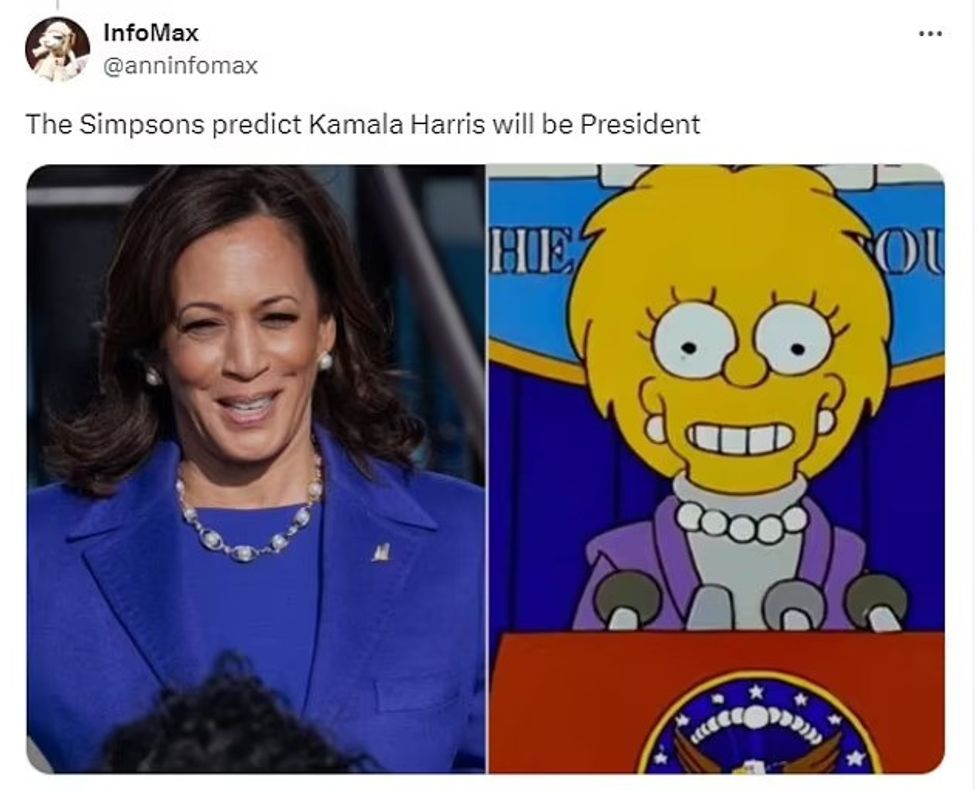Image resolution: width=980 pixels, height=790 pixels.
Task: Visit the @anninfomax handle link
Action: [x=180, y=66]
